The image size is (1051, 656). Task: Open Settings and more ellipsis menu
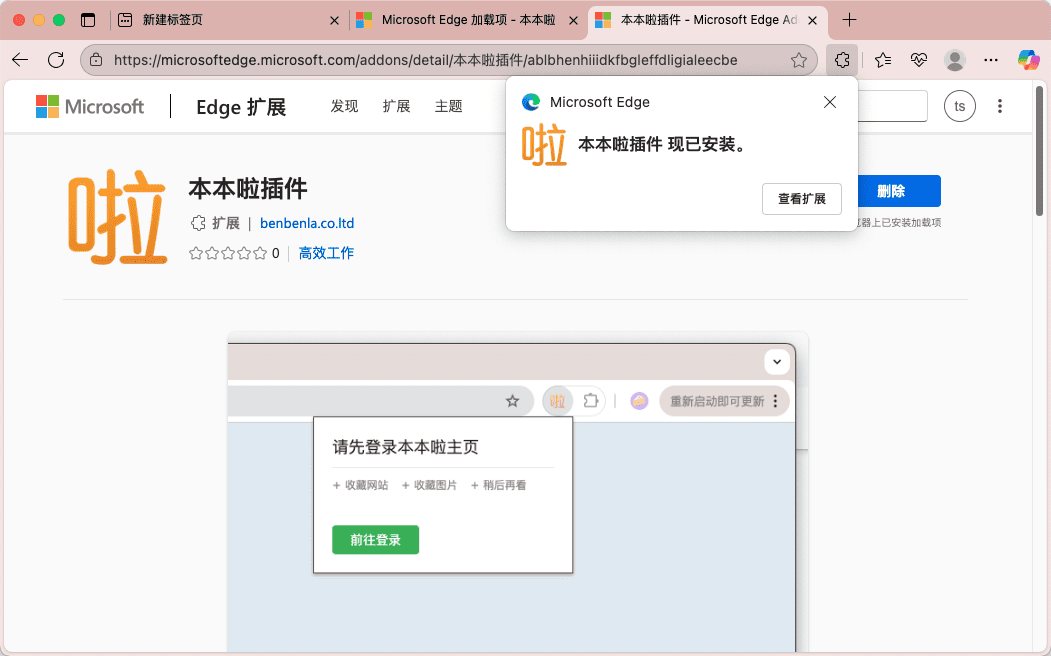(x=991, y=60)
